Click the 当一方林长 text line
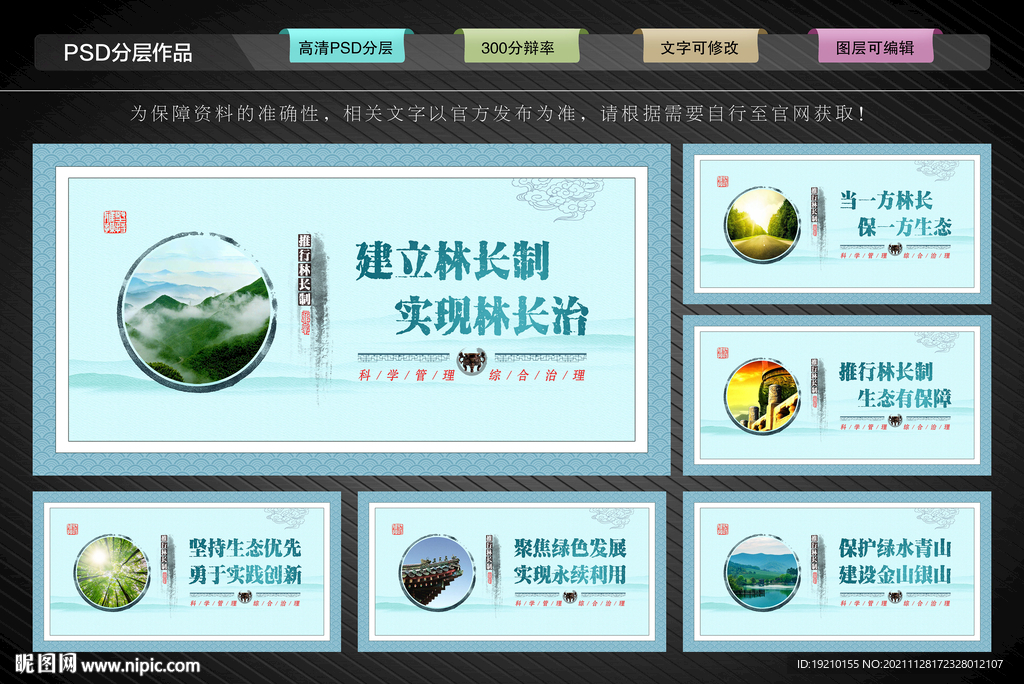 [x=886, y=200]
